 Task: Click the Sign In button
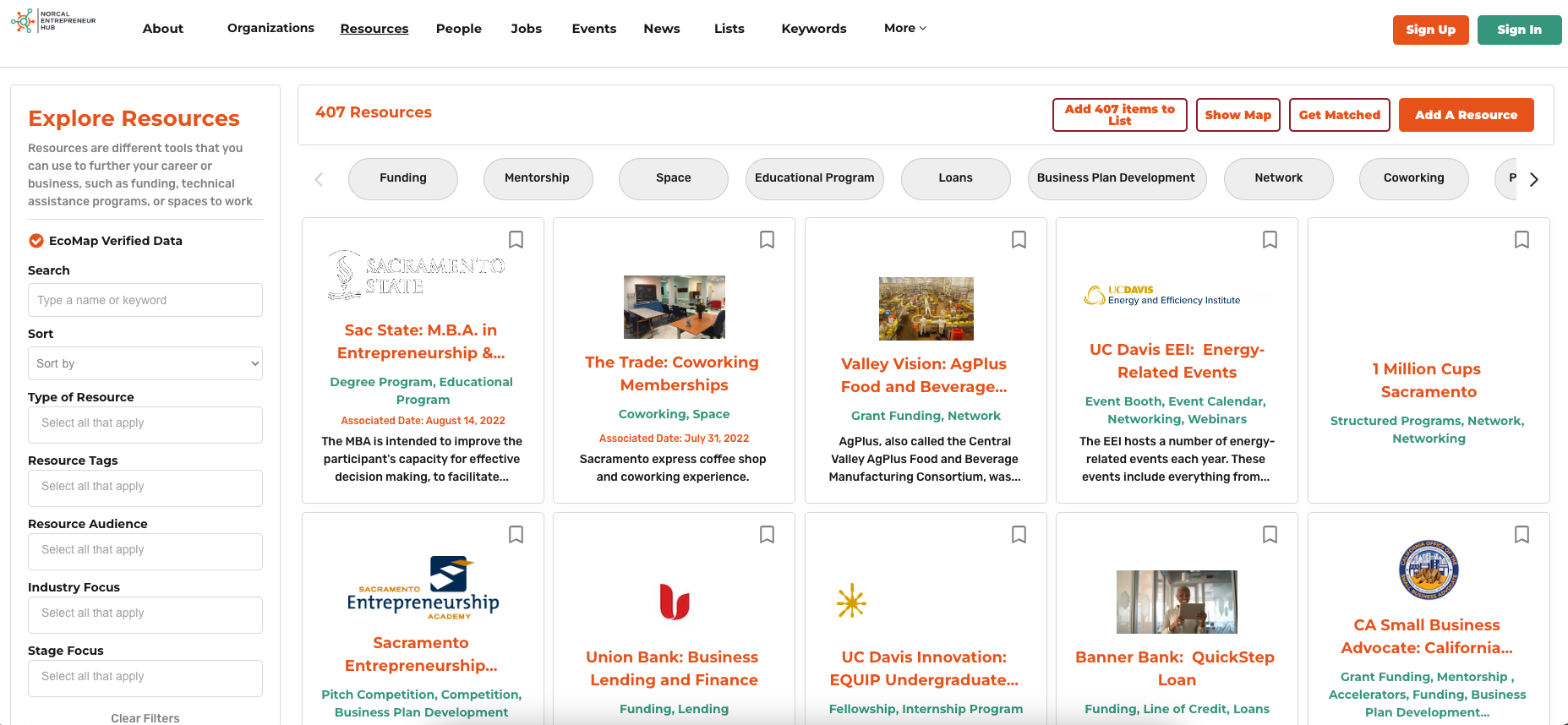(1519, 30)
